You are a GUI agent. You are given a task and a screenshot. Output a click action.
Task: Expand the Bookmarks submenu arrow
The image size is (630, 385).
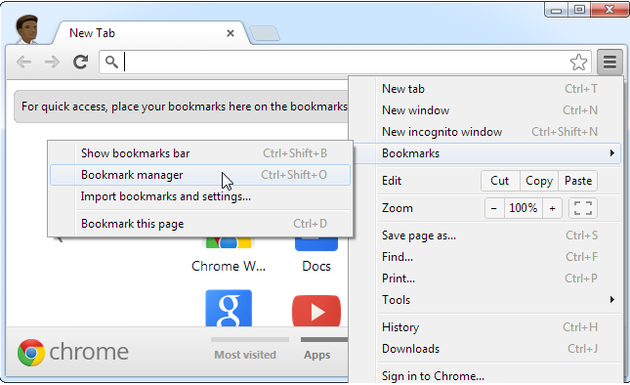pos(612,153)
